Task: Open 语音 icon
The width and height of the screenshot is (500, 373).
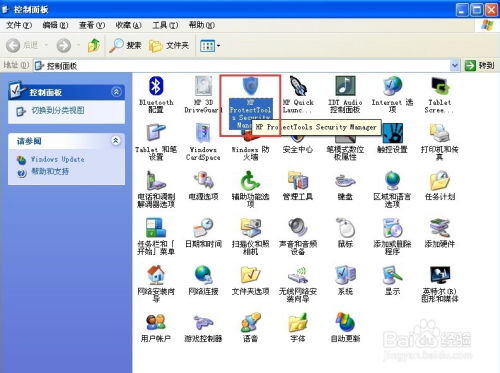Action: 250,322
